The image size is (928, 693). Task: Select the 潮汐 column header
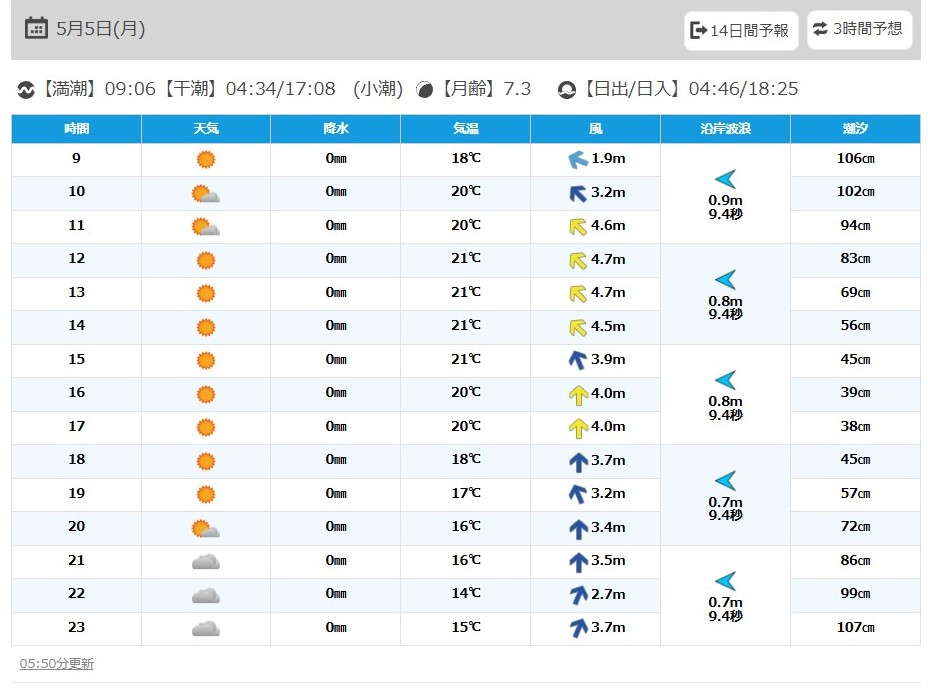[x=855, y=128]
